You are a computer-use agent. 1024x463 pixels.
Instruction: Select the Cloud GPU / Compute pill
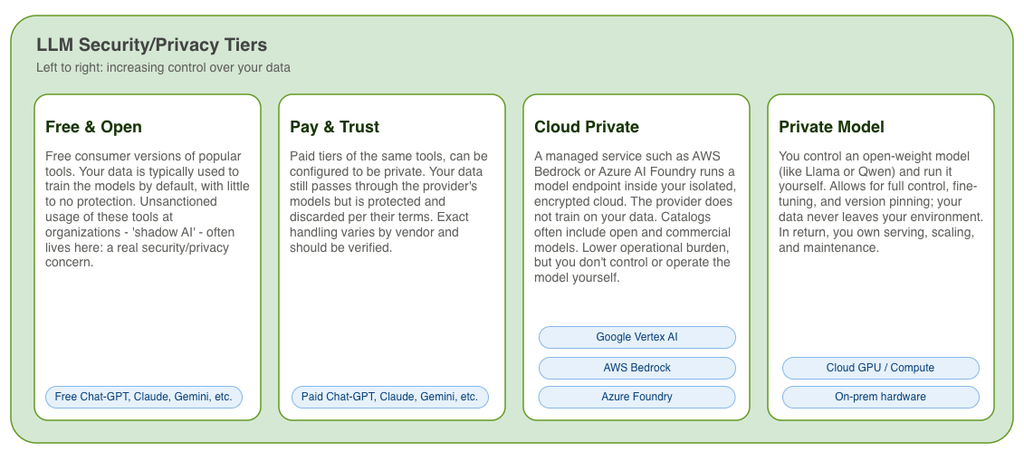coord(880,368)
